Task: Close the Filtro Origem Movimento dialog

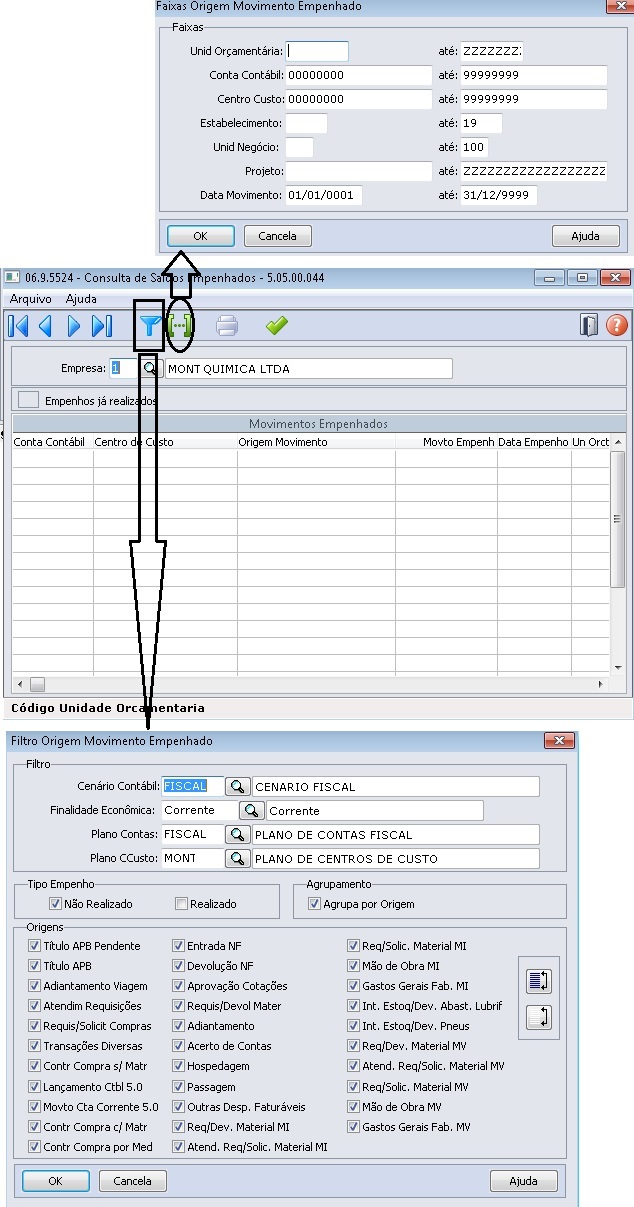Action: [x=558, y=741]
